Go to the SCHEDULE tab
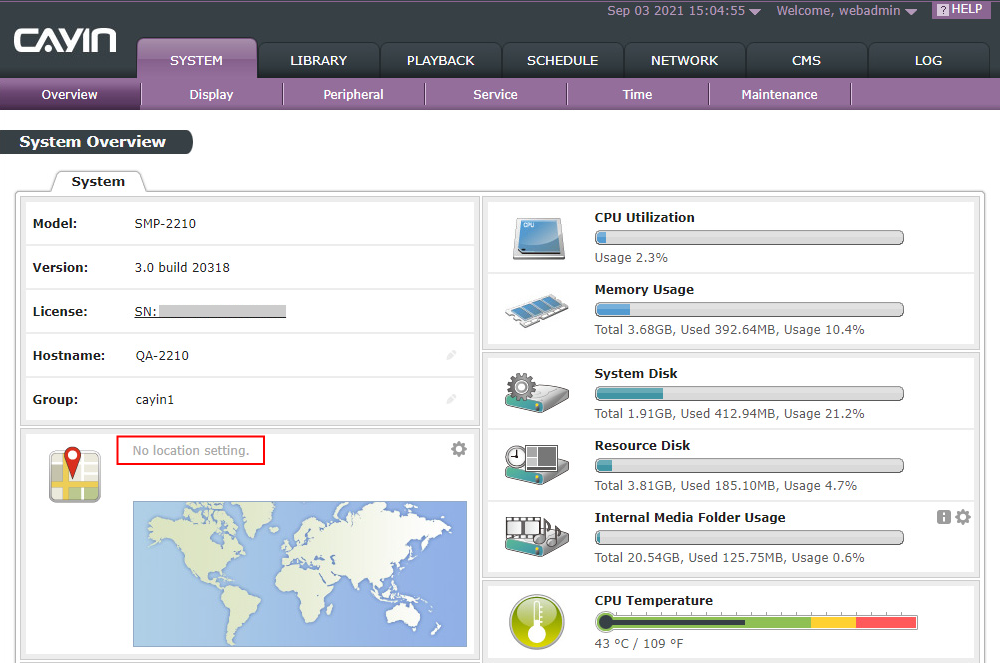 pyautogui.click(x=562, y=61)
